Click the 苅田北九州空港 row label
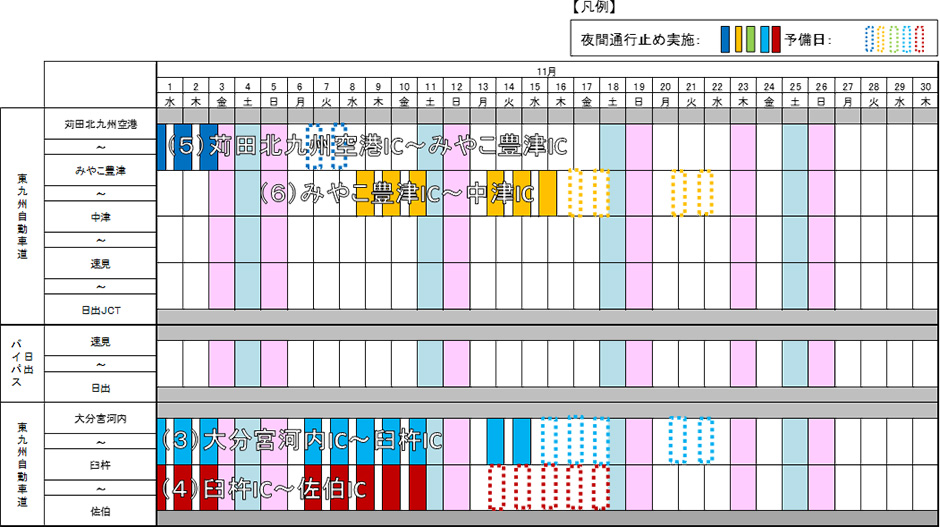This screenshot has width=940, height=527. pyautogui.click(x=101, y=124)
